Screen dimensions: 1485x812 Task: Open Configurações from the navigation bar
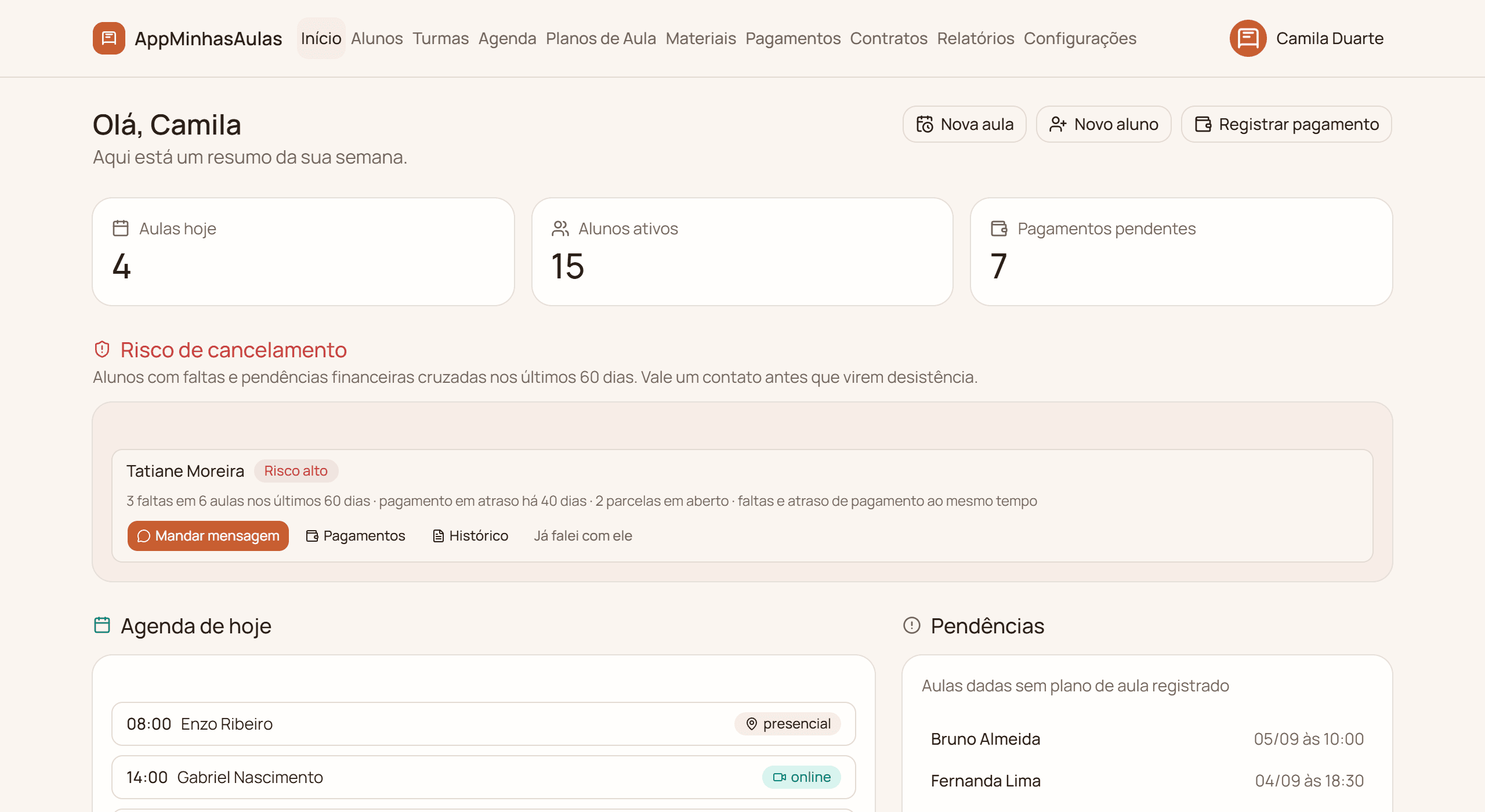[x=1080, y=38]
